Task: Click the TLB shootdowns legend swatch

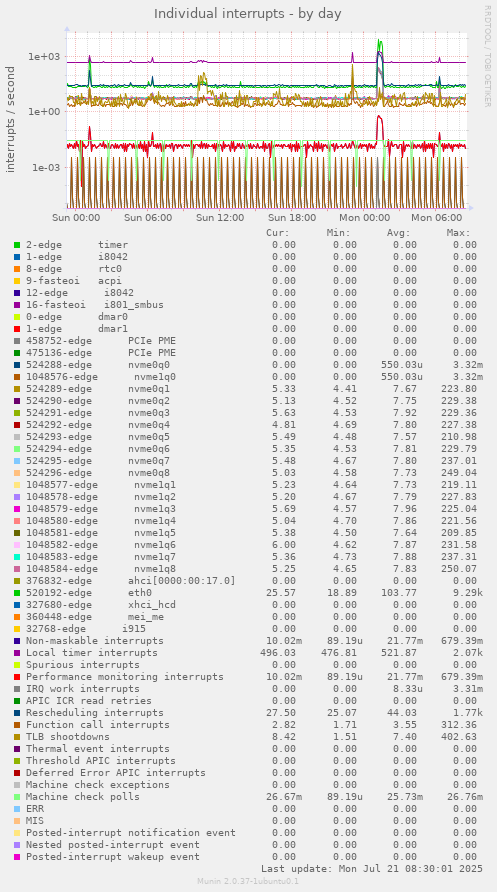Action: [16, 737]
